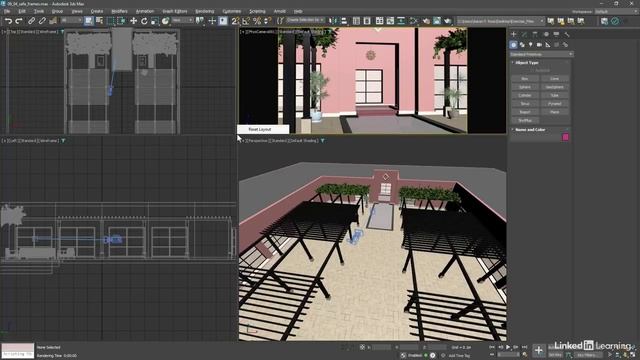Toggle the Angle Snap icon
This screenshot has width=640, height=360.
tap(246, 21)
